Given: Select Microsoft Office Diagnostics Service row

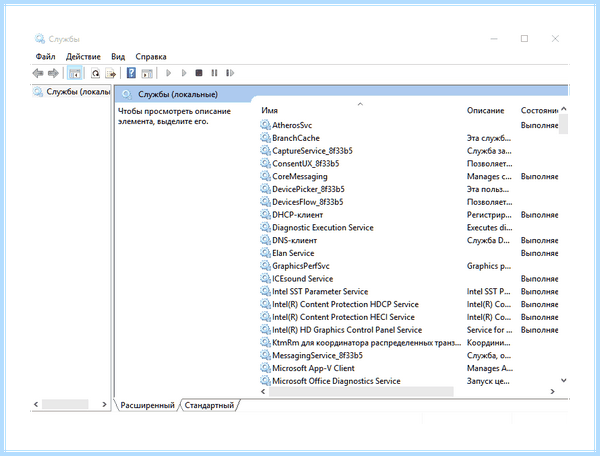Looking at the screenshot, I should [409, 381].
